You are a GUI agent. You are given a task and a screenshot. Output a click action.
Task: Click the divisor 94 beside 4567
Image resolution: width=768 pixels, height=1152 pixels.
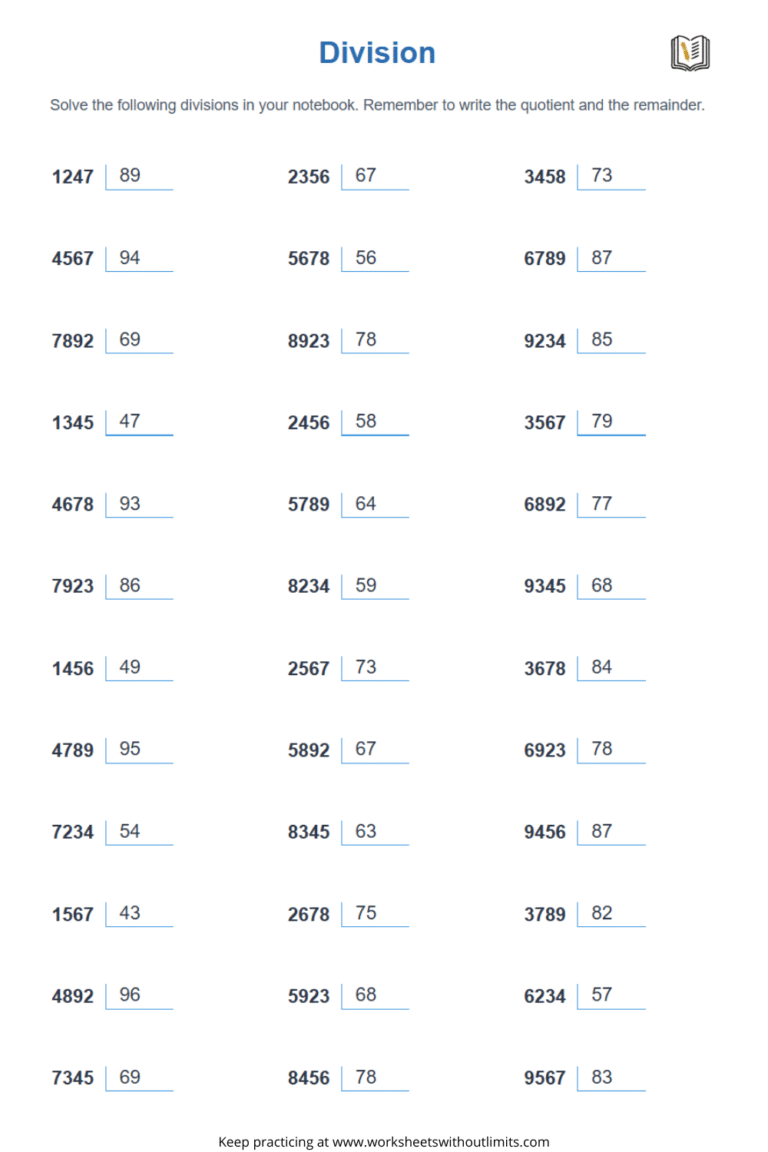[x=130, y=258]
